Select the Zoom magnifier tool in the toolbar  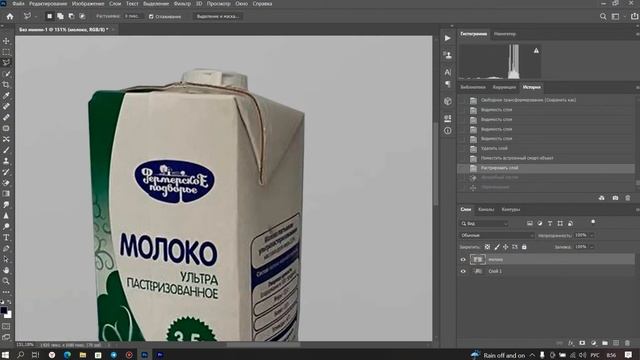coord(6,281)
